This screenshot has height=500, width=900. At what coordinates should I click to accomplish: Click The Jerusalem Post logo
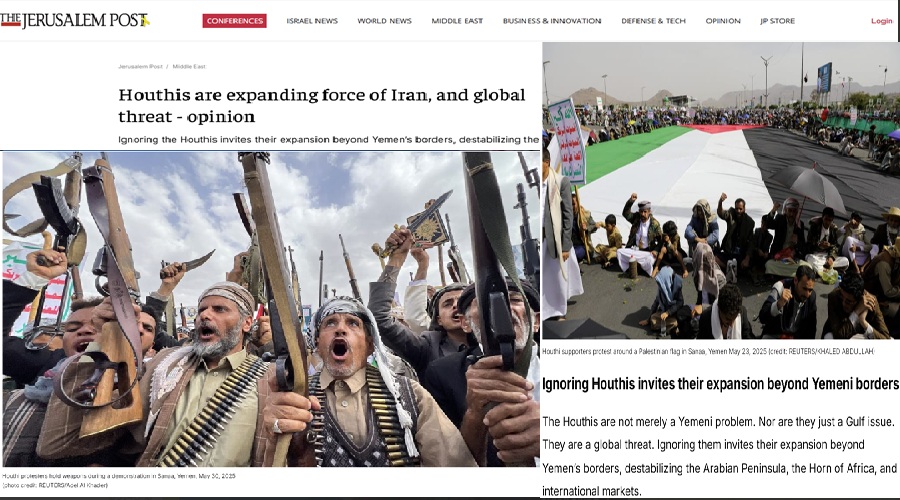[75, 21]
